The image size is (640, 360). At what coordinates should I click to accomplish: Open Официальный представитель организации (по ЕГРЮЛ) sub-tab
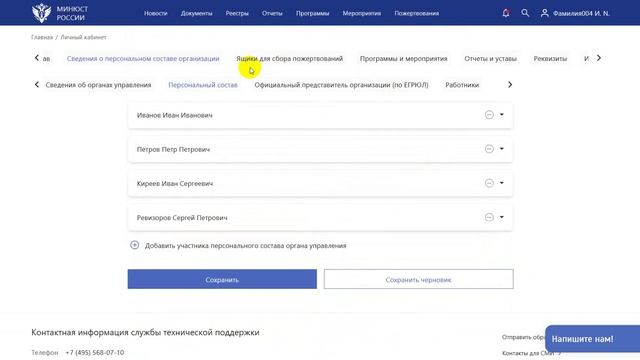point(341,85)
